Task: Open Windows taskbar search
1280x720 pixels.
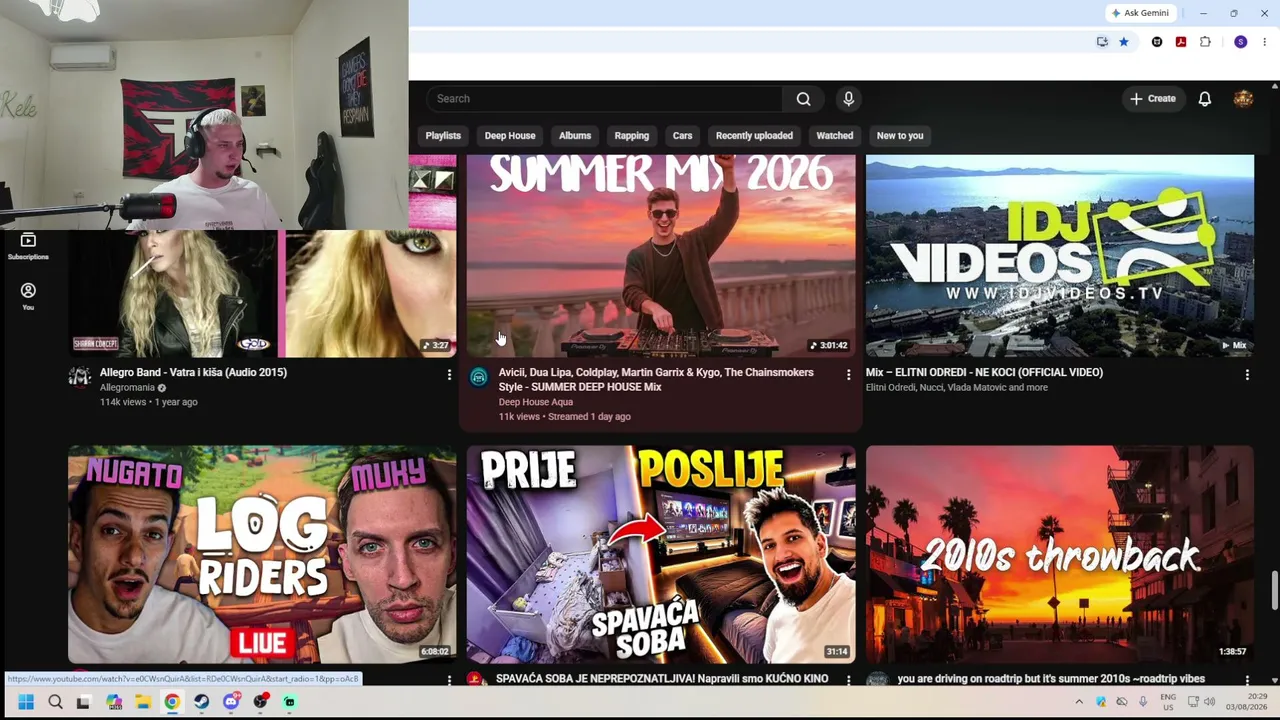Action: [x=55, y=702]
